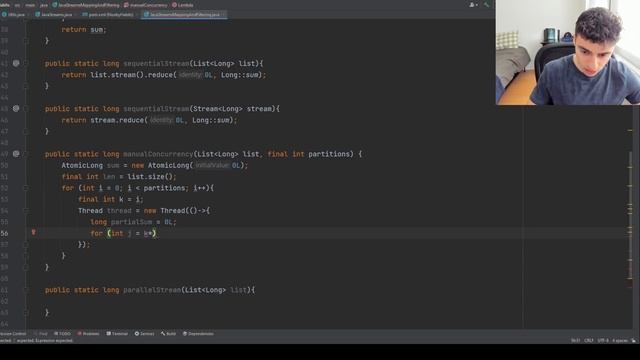Click the line separator CRLF status entry
This screenshot has width=640, height=360.
point(589,340)
